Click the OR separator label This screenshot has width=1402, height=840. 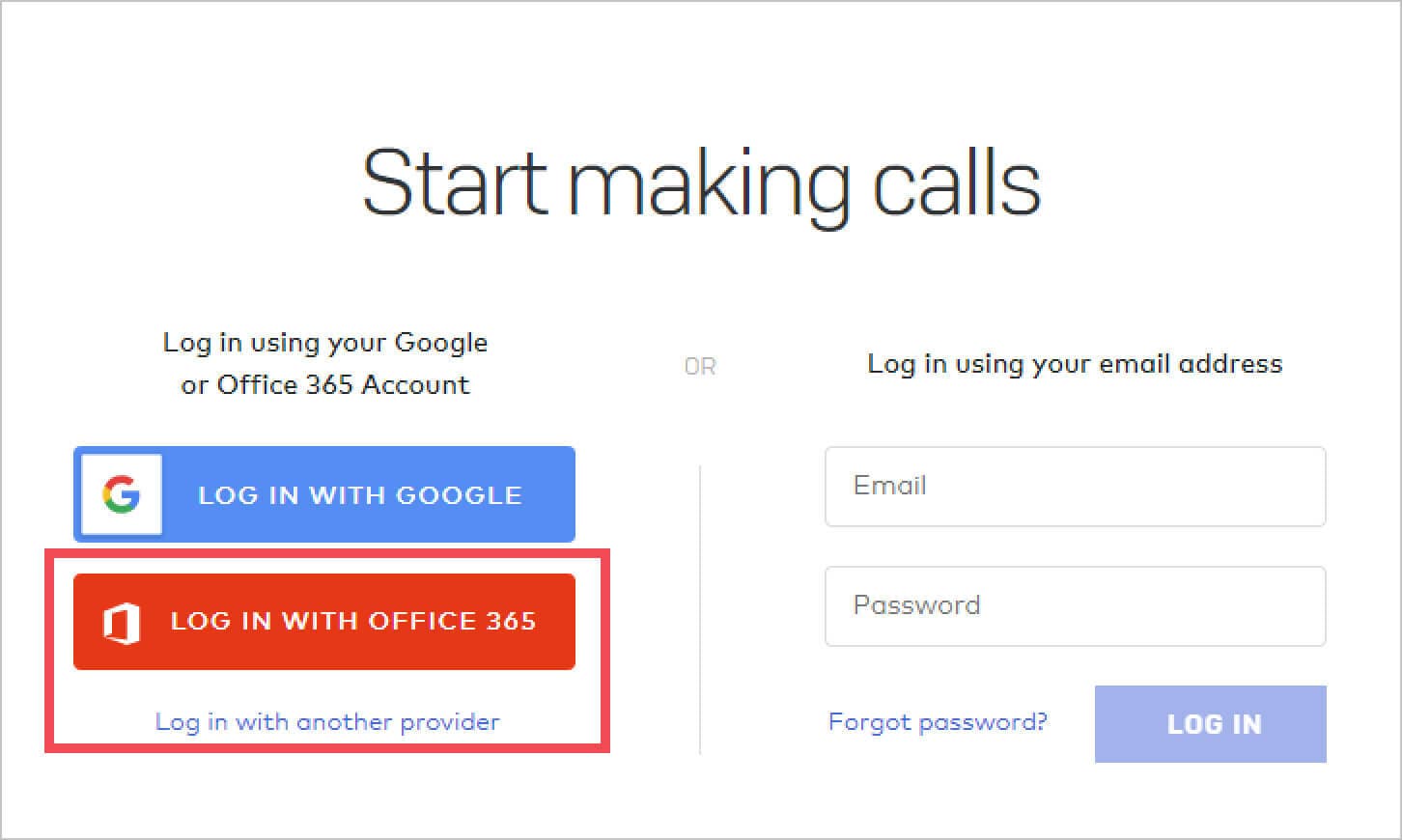700,367
